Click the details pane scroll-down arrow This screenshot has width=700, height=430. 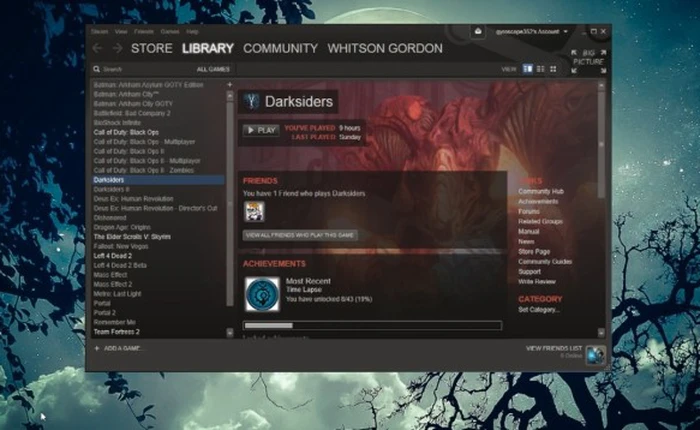(601, 333)
